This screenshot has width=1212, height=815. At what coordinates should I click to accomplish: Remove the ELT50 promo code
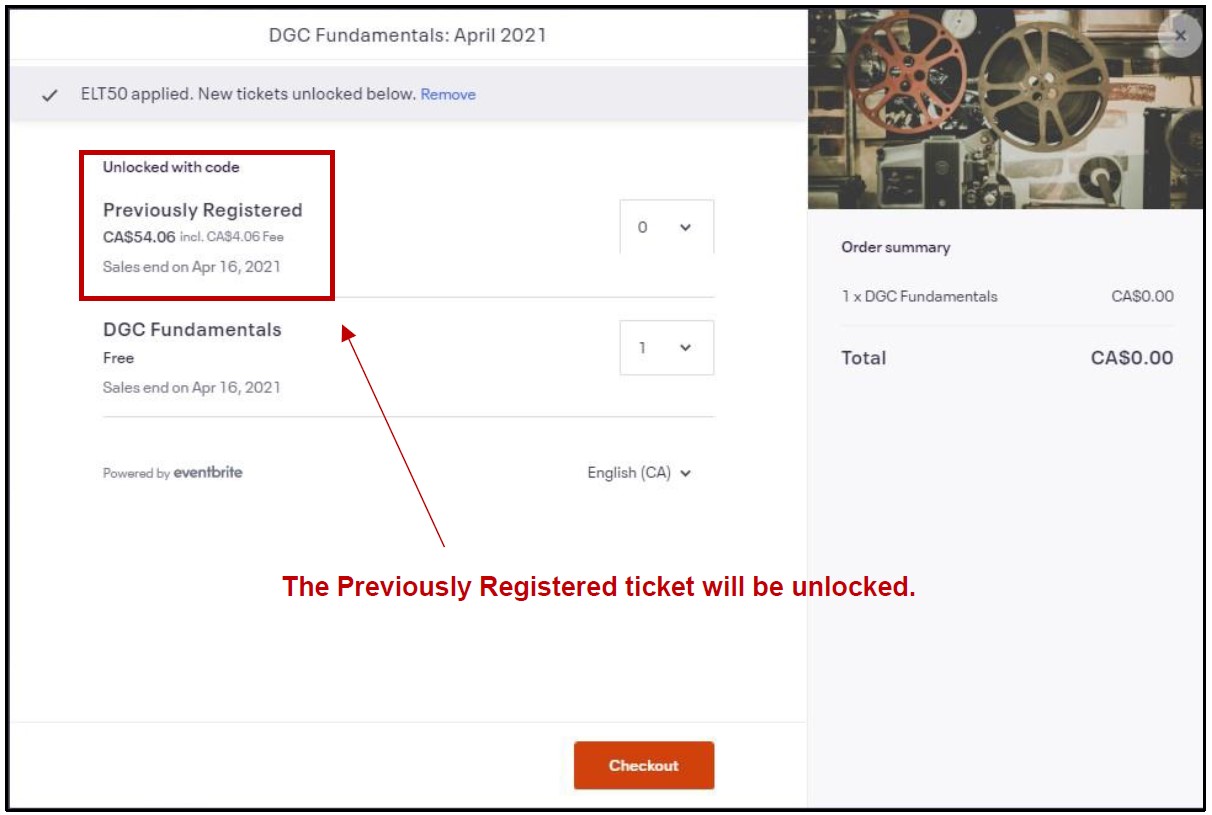click(448, 95)
